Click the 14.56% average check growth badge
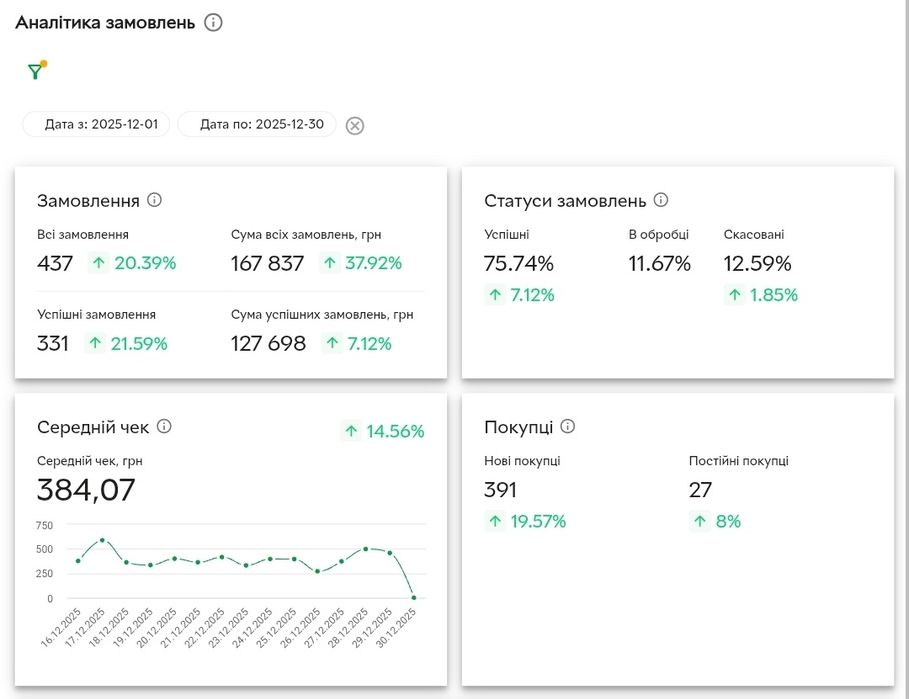 pyautogui.click(x=383, y=431)
